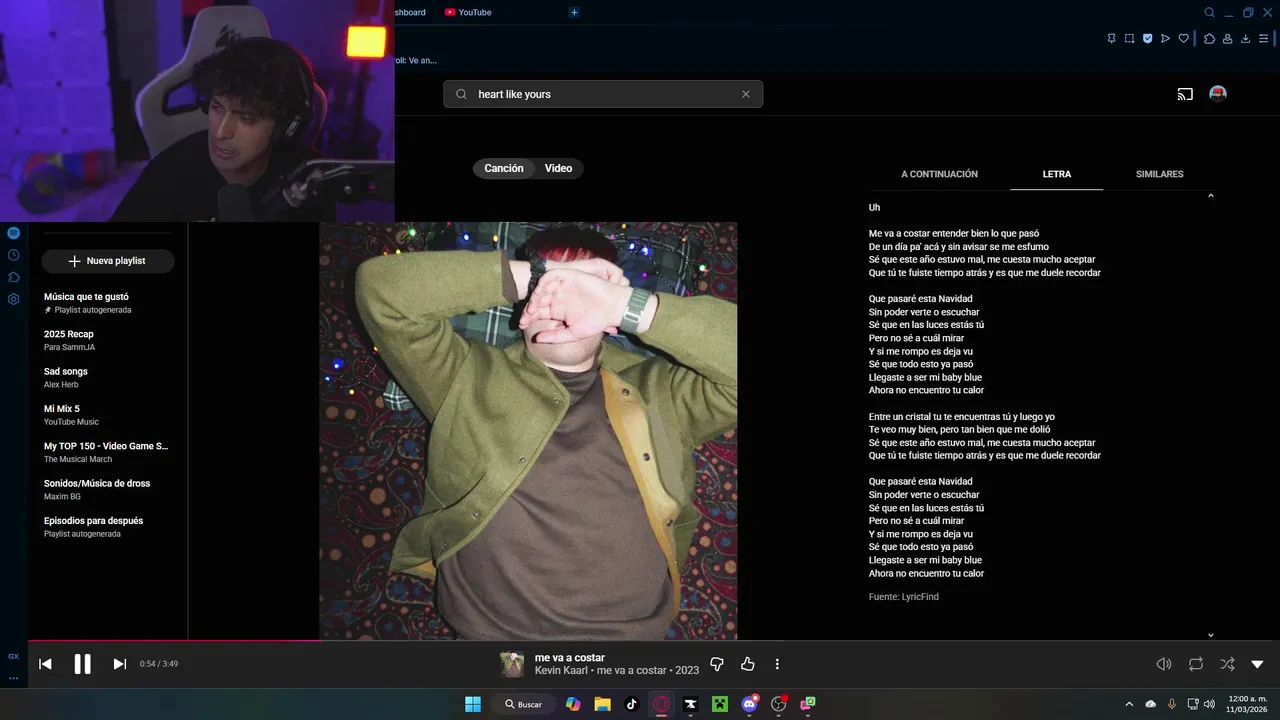Open the easy setup sliders menu icon
This screenshot has width=1280, height=720.
click(x=1263, y=39)
